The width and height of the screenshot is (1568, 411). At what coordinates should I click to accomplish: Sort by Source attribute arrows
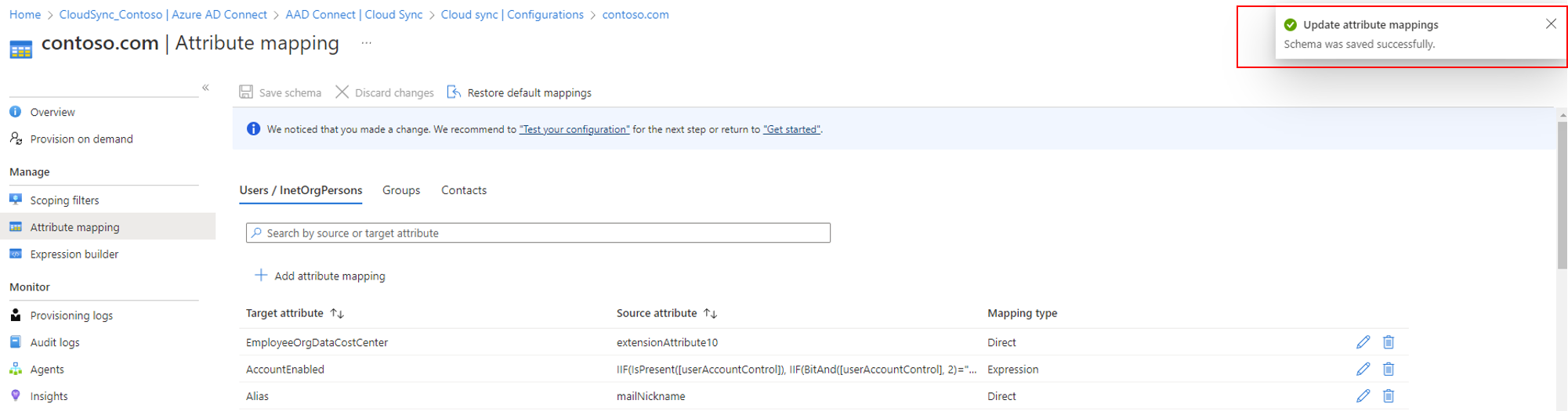click(x=710, y=313)
